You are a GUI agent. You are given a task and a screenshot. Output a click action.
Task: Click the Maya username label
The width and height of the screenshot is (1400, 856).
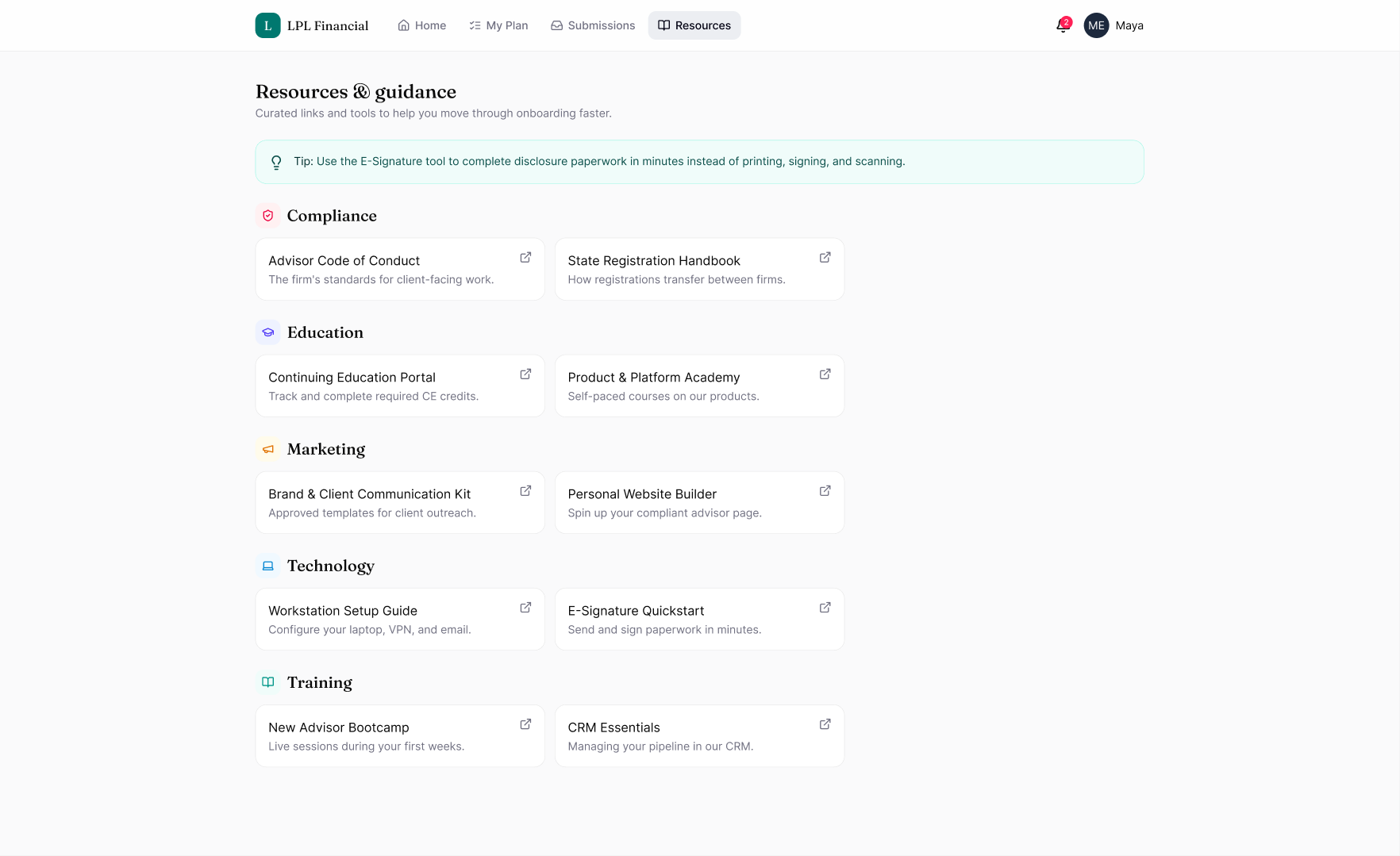tap(1129, 25)
